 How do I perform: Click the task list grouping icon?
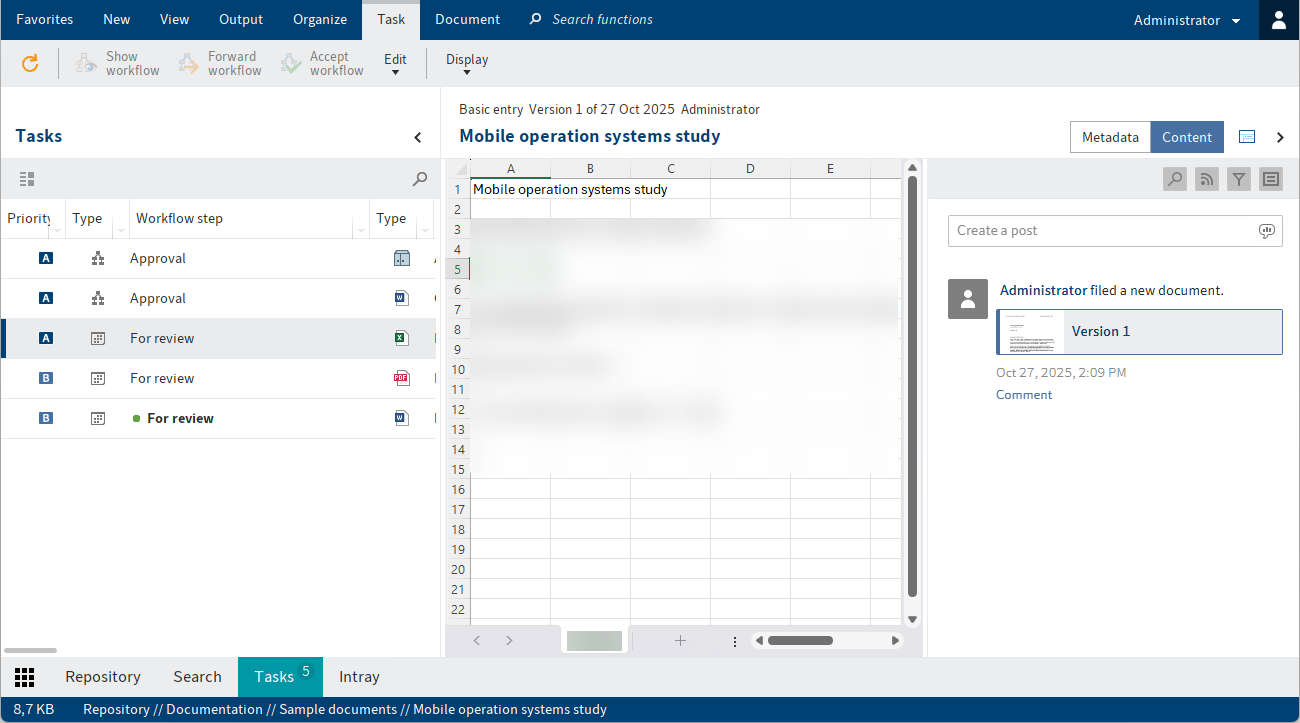pos(27,179)
